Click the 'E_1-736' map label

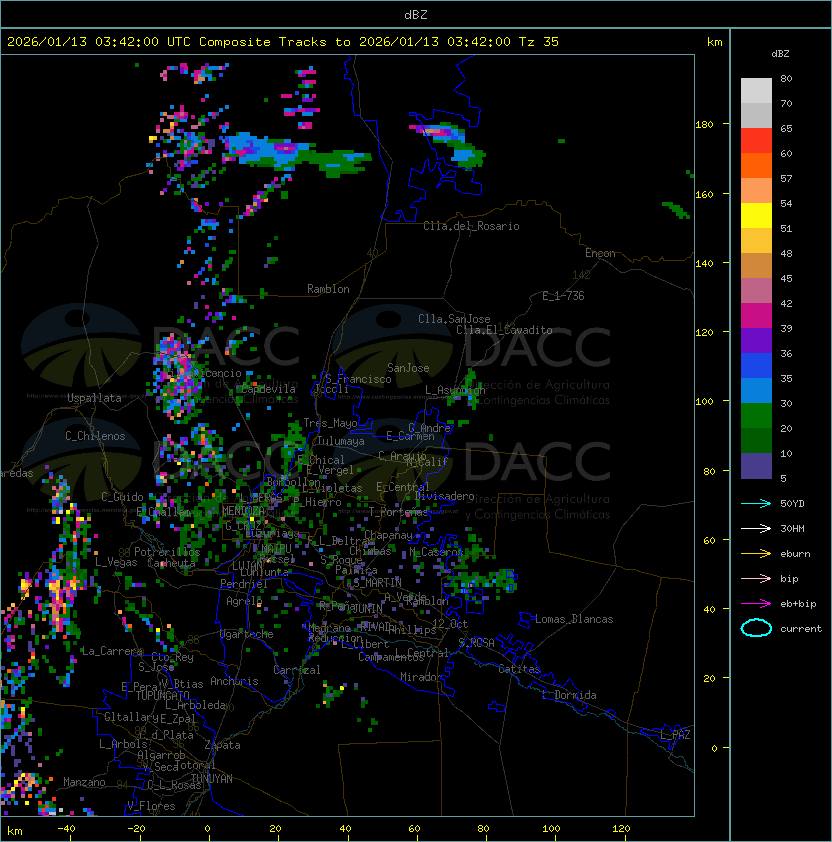[x=563, y=296]
